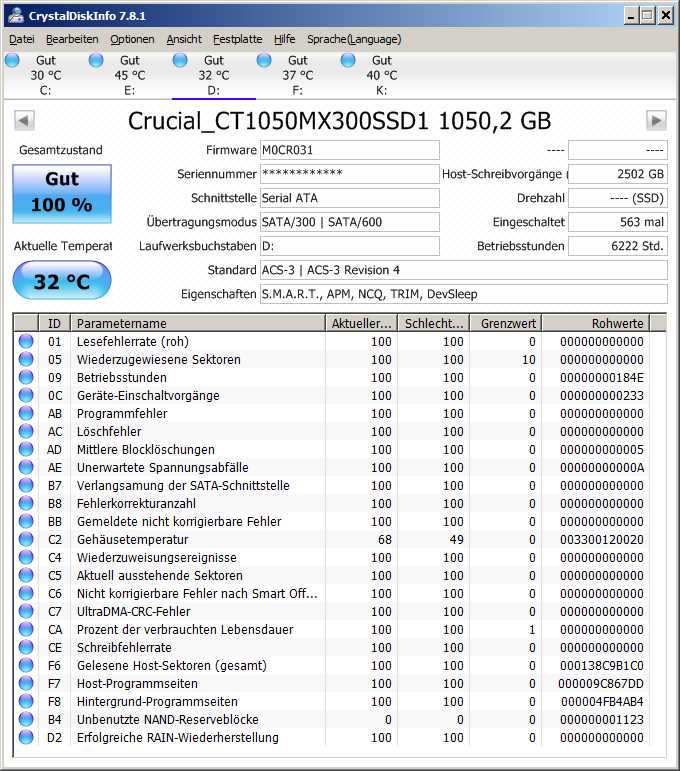Click status icon of Mittlere Blocklöschungen row
The width and height of the screenshot is (680, 771).
click(26, 449)
